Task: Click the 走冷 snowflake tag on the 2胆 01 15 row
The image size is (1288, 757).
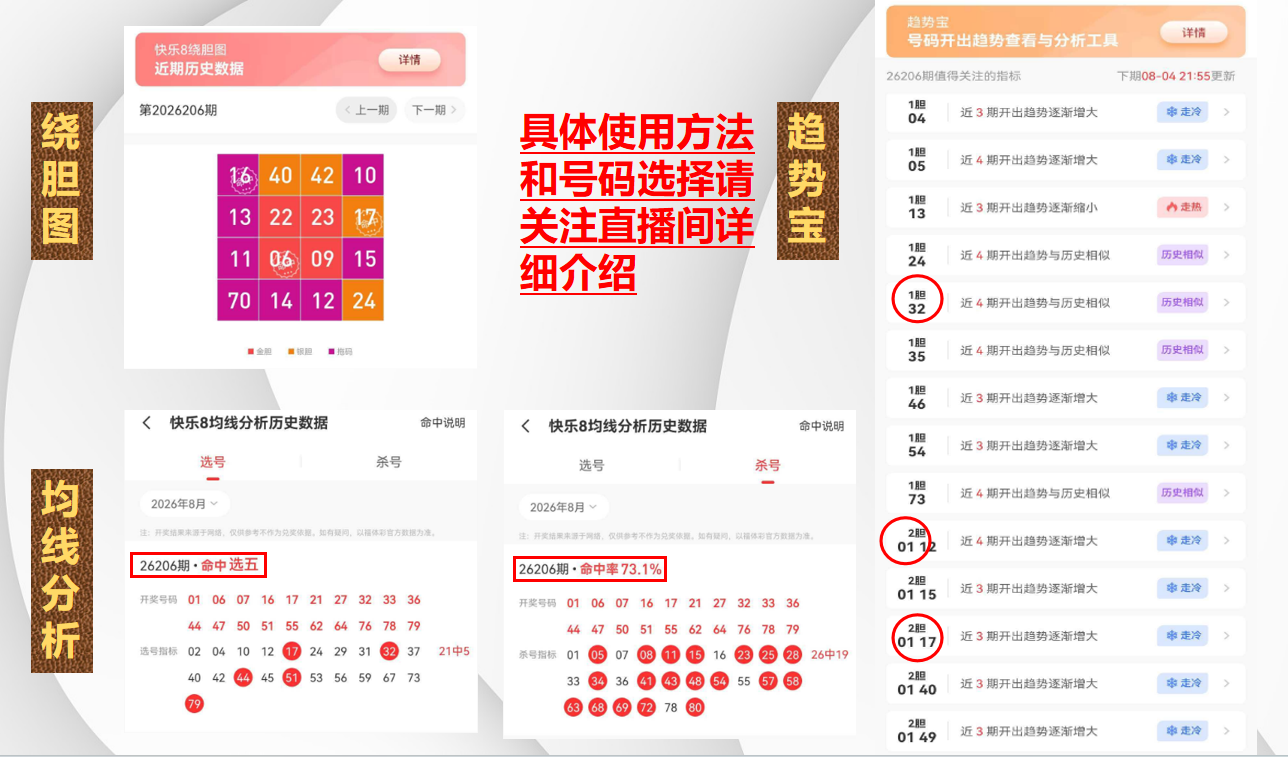Action: tap(1182, 588)
